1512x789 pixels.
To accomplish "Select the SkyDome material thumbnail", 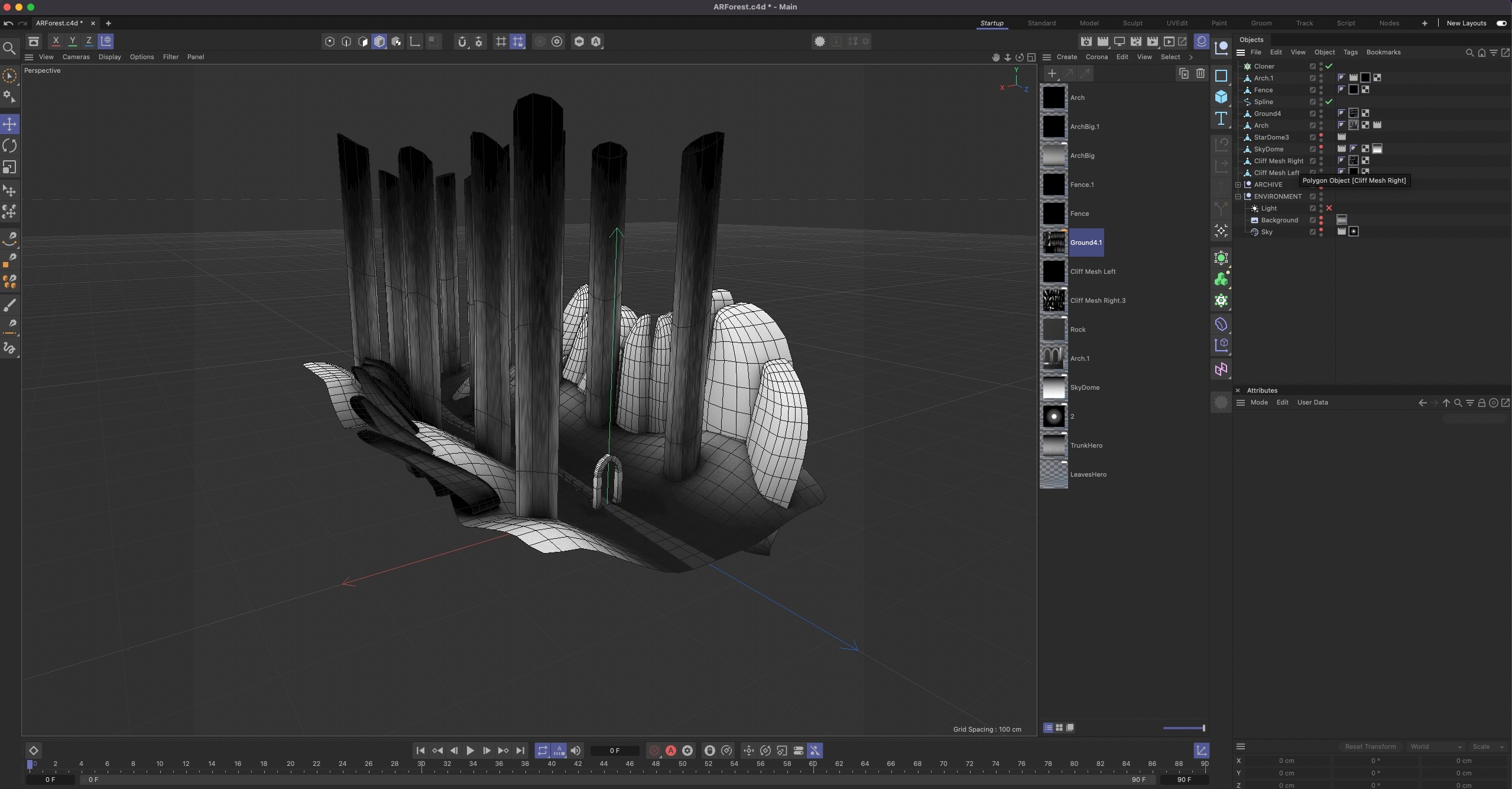I will [x=1053, y=387].
